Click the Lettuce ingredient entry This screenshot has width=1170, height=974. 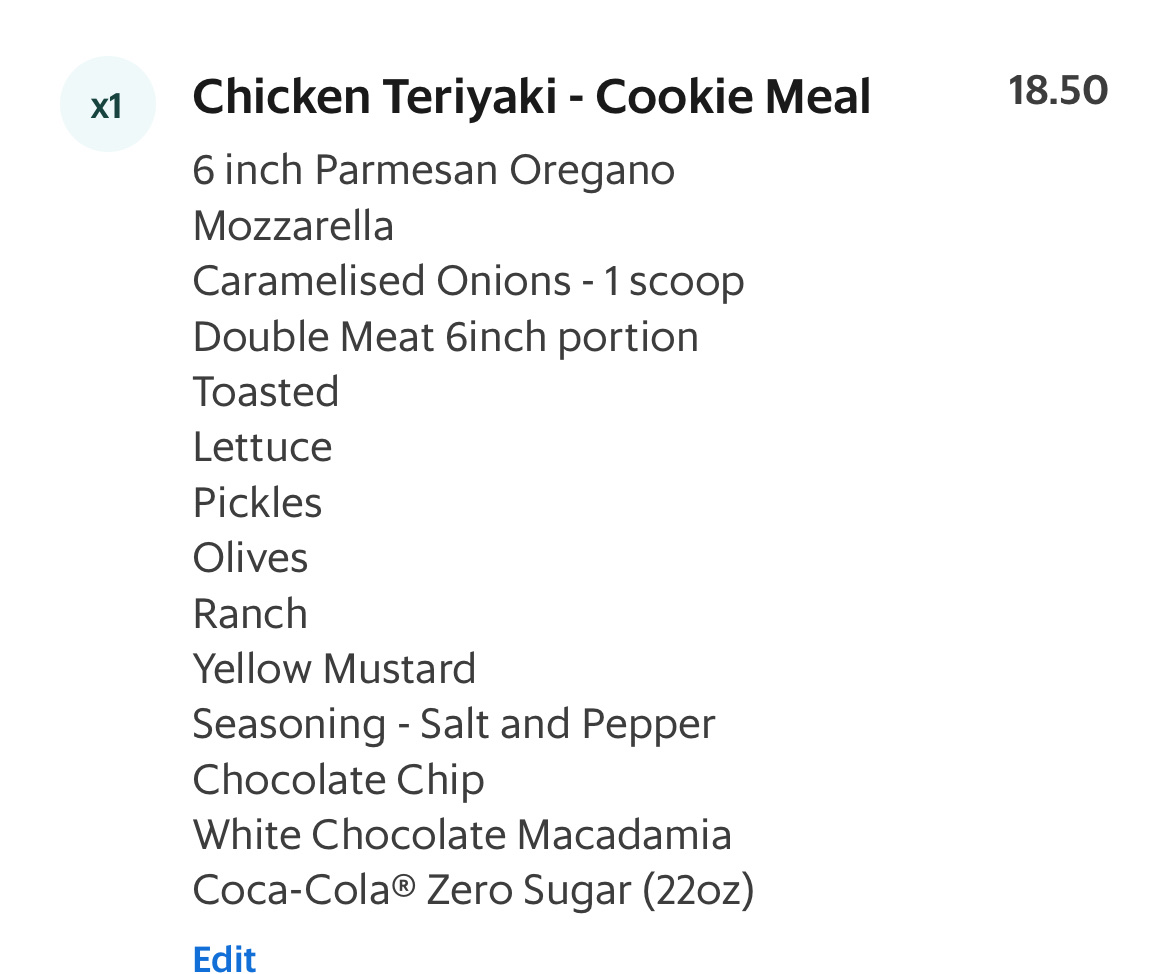point(262,447)
